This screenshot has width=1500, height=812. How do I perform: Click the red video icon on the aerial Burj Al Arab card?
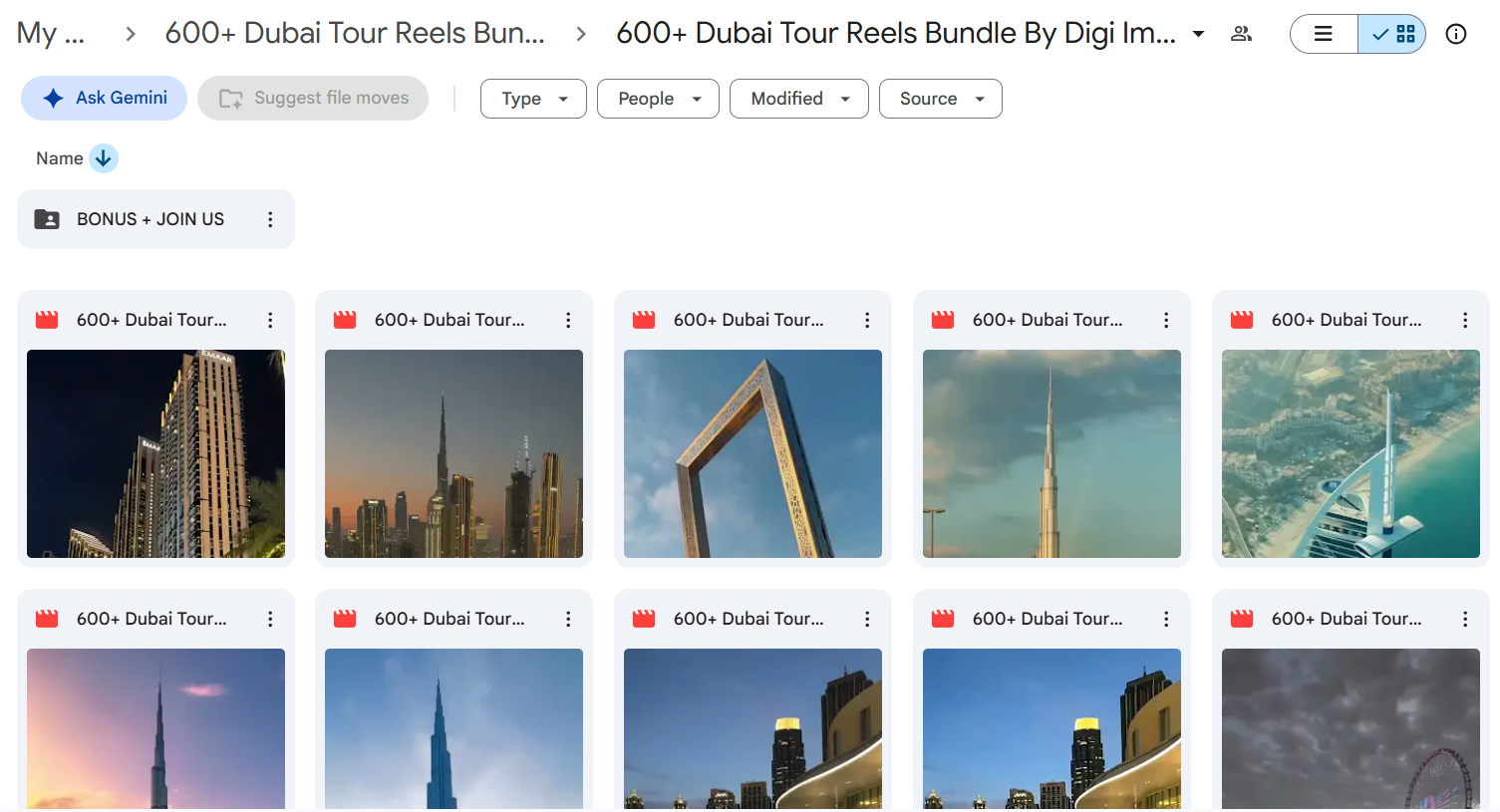pos(1242,320)
